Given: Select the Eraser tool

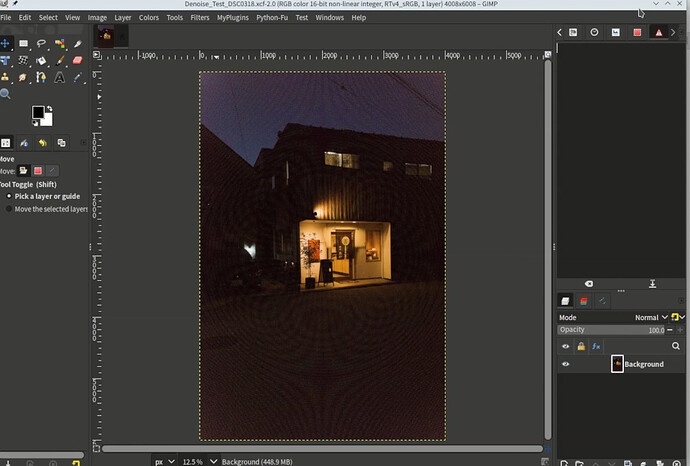Looking at the screenshot, I should coord(77,60).
